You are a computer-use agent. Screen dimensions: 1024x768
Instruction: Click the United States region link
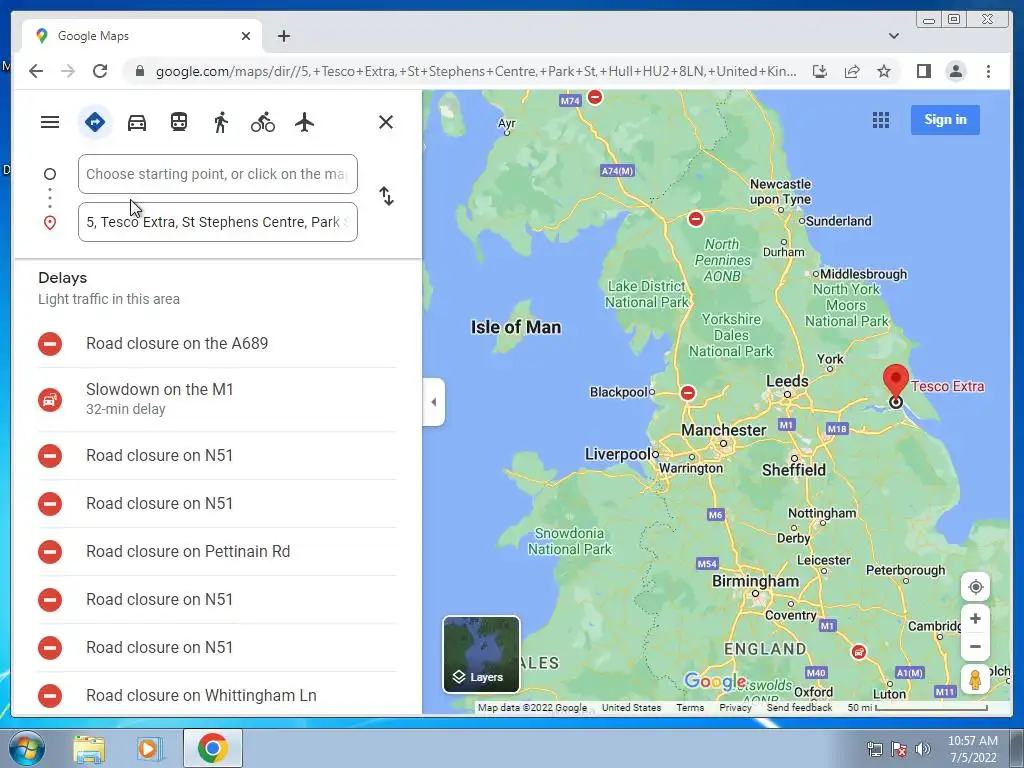click(631, 707)
